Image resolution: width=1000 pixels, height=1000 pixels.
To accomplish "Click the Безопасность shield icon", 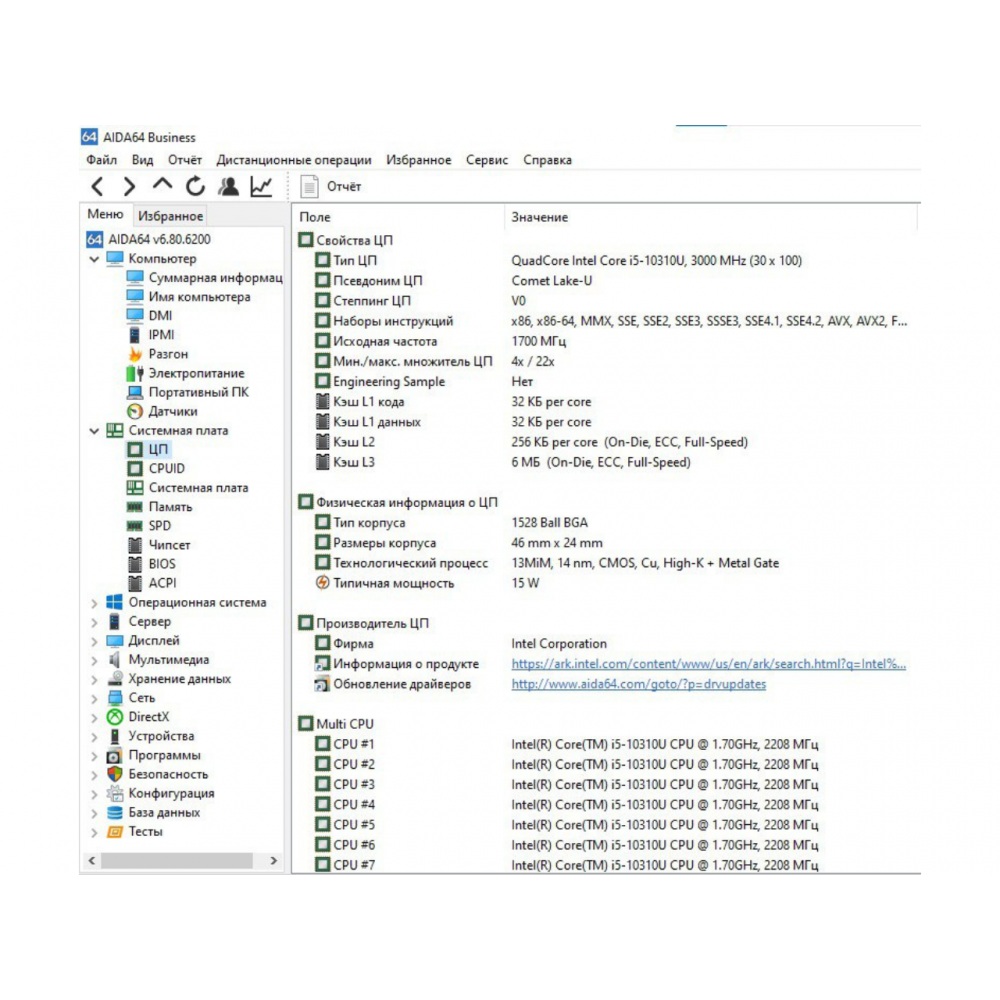I will [115, 774].
